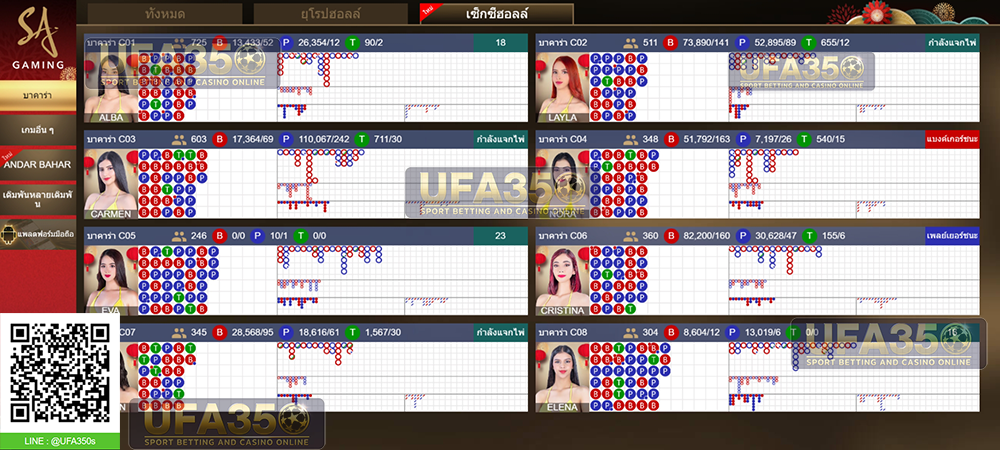The image size is (1000, 450).
Task: Click the red B banker icon on C06
Action: 670,236
